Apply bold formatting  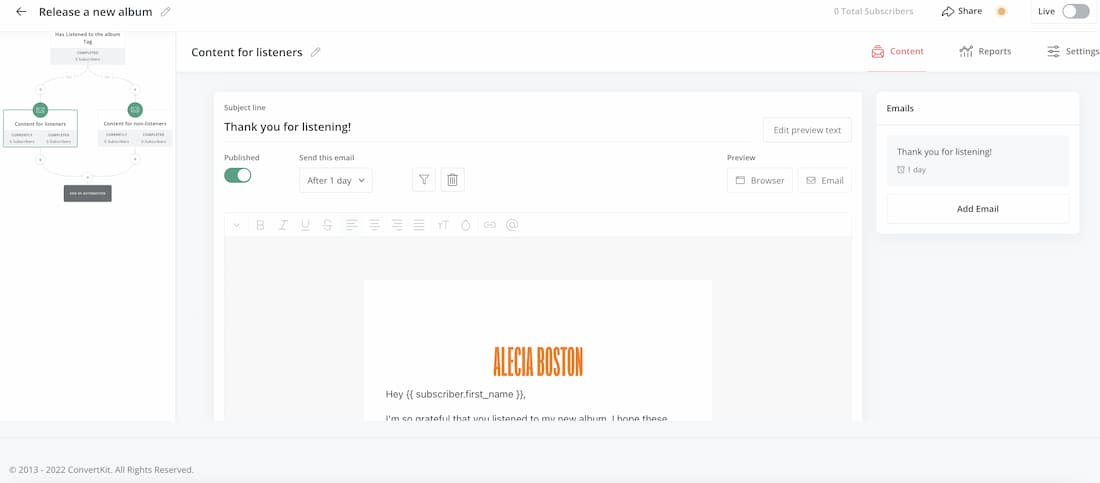coord(260,225)
